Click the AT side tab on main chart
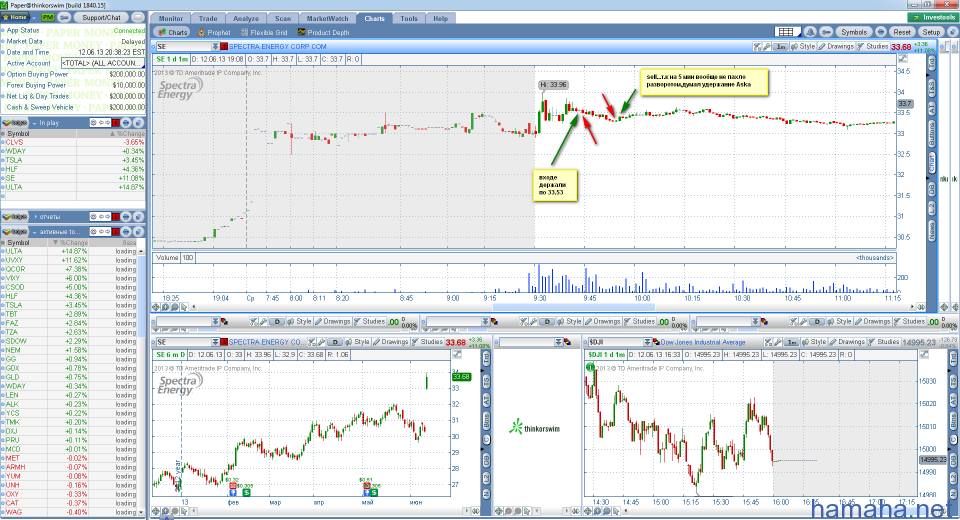960x520 pixels. point(932,108)
